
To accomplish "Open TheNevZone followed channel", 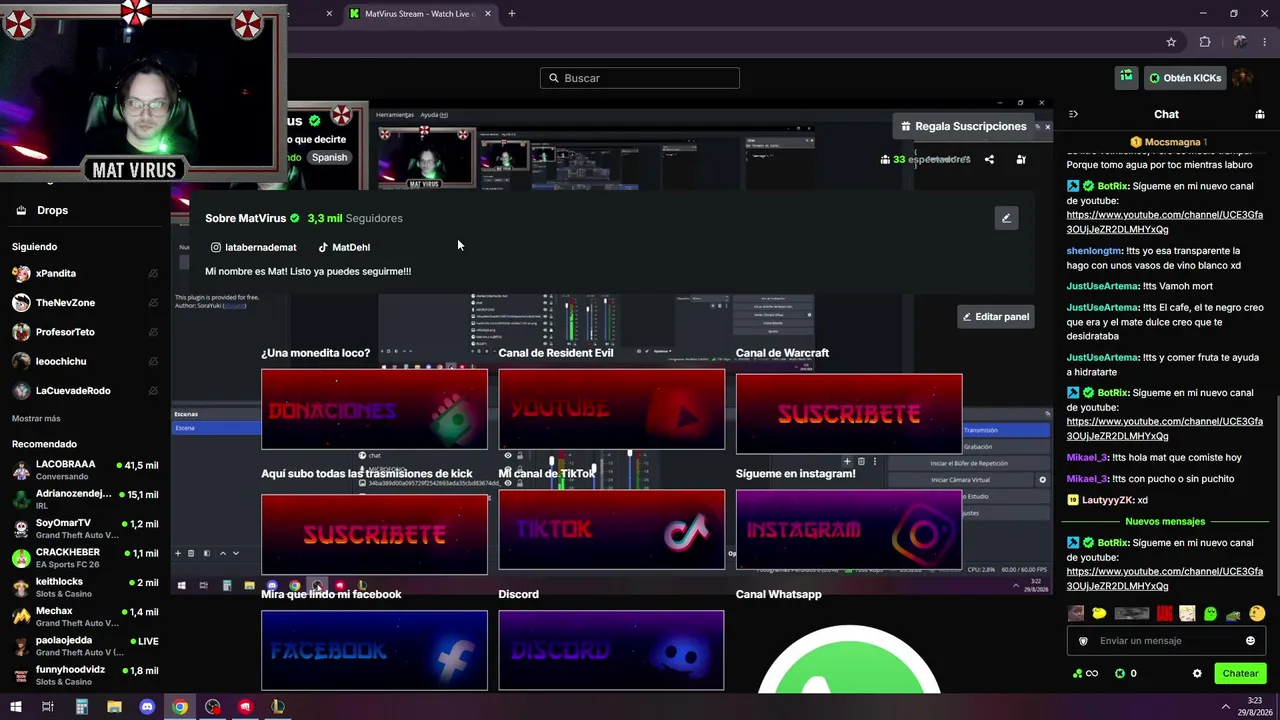I will [85, 303].
